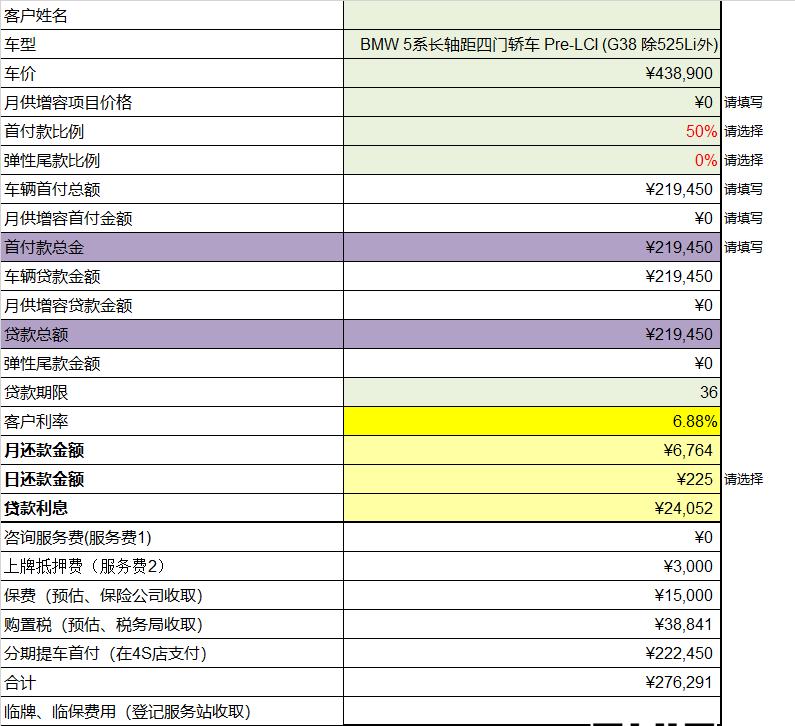The width and height of the screenshot is (795, 726).
Task: Select the 车辆贷款金额 label cell
Action: (x=172, y=276)
